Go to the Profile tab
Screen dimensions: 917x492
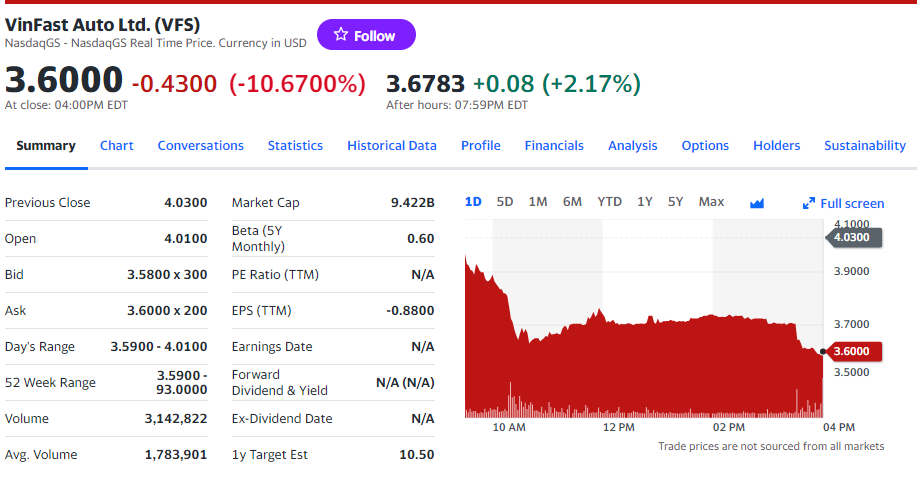[x=481, y=145]
